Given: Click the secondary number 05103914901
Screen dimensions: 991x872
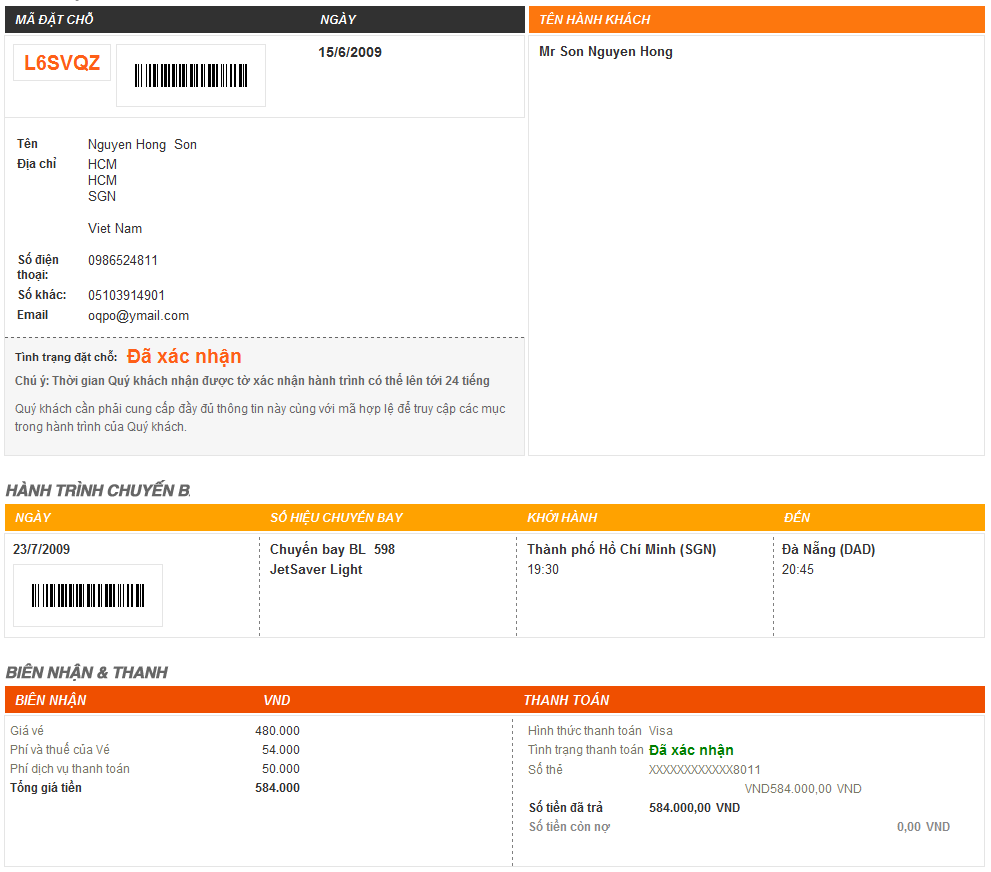Looking at the screenshot, I should pos(126,295).
